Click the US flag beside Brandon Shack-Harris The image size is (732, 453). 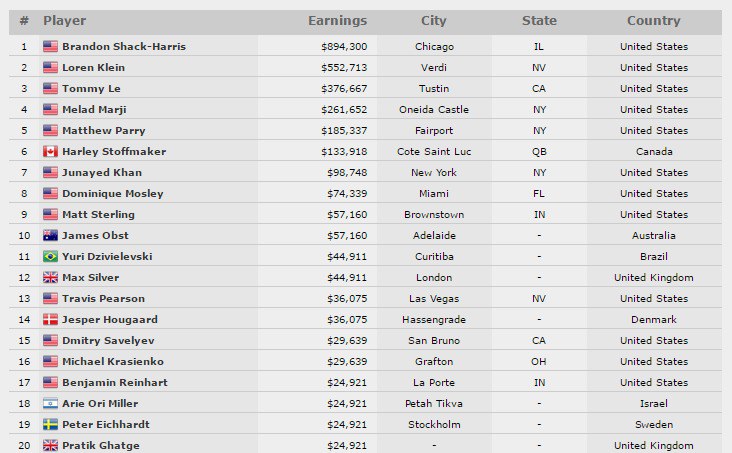click(x=50, y=47)
